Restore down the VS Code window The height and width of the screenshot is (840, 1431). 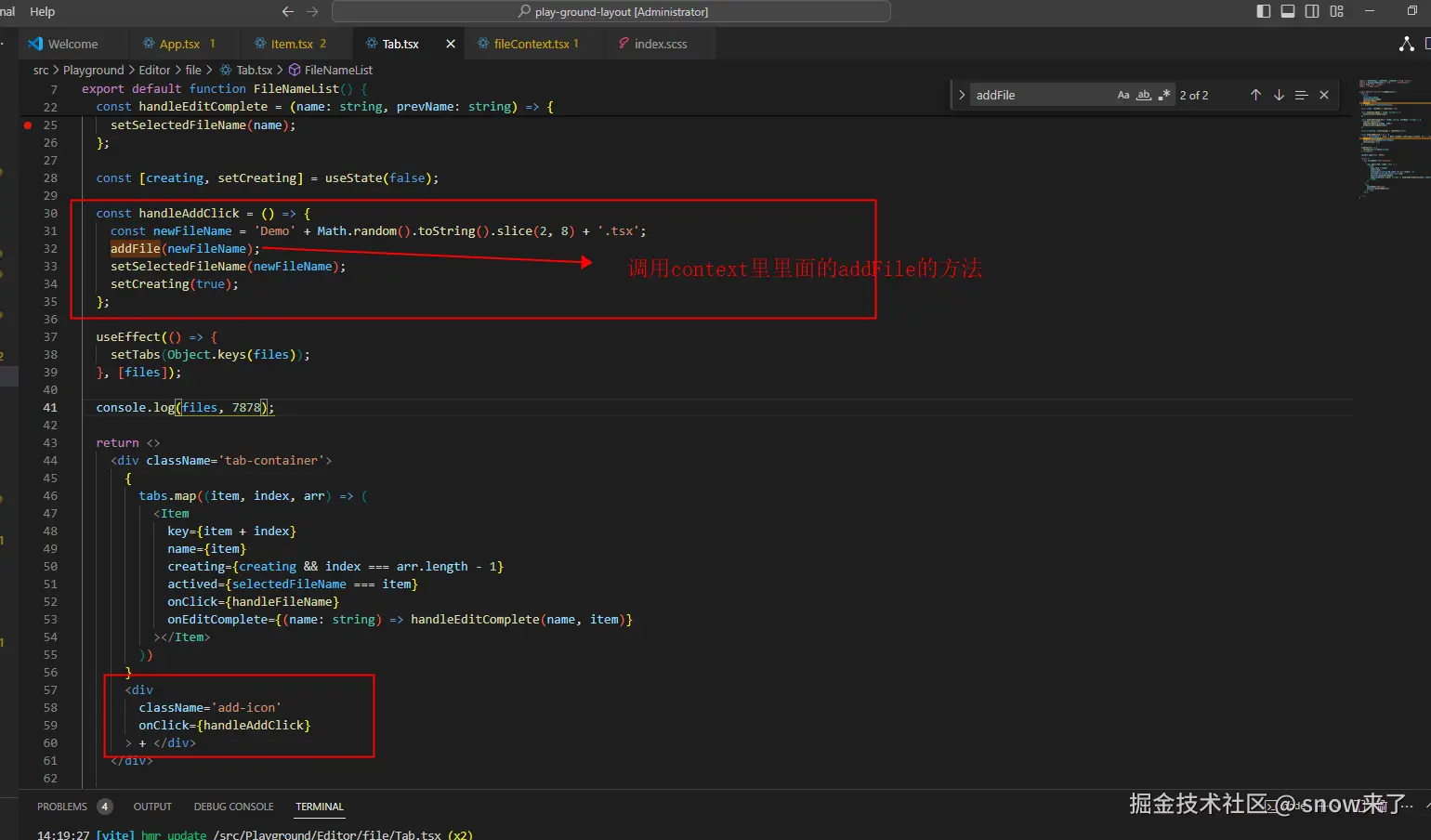tap(1412, 11)
